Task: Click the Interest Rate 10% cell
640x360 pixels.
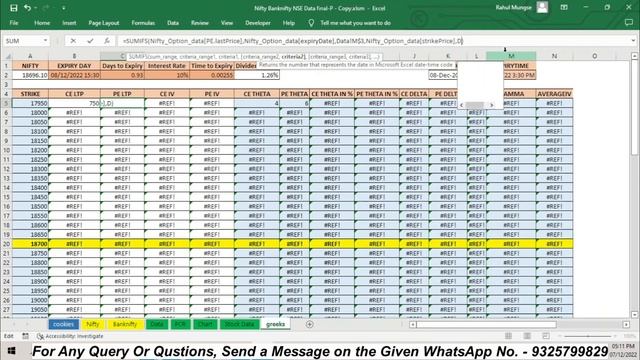Action: (167, 75)
